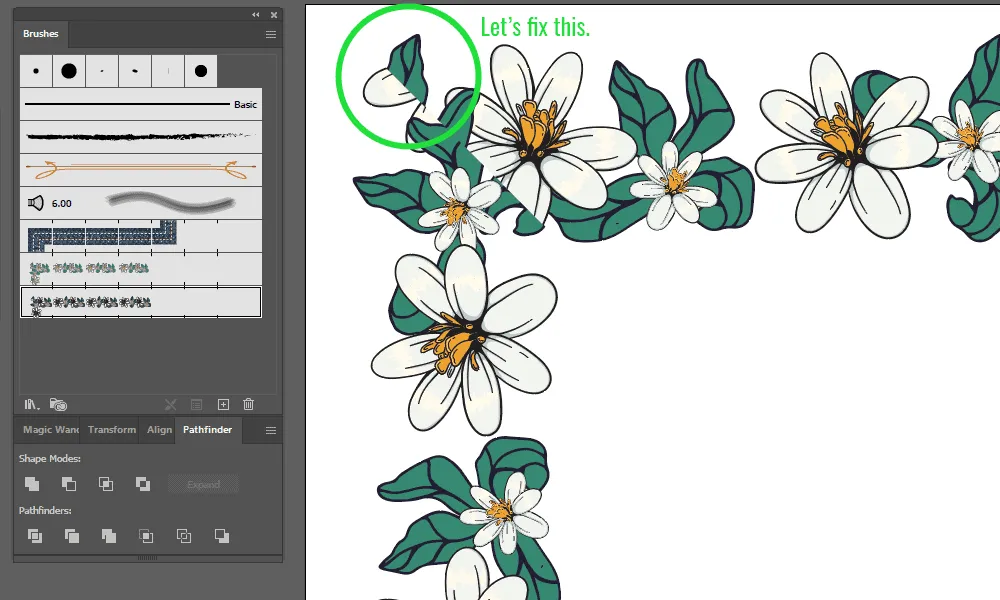Open the Brush Libraries menu icon
The height and width of the screenshot is (600, 1000).
point(31,404)
